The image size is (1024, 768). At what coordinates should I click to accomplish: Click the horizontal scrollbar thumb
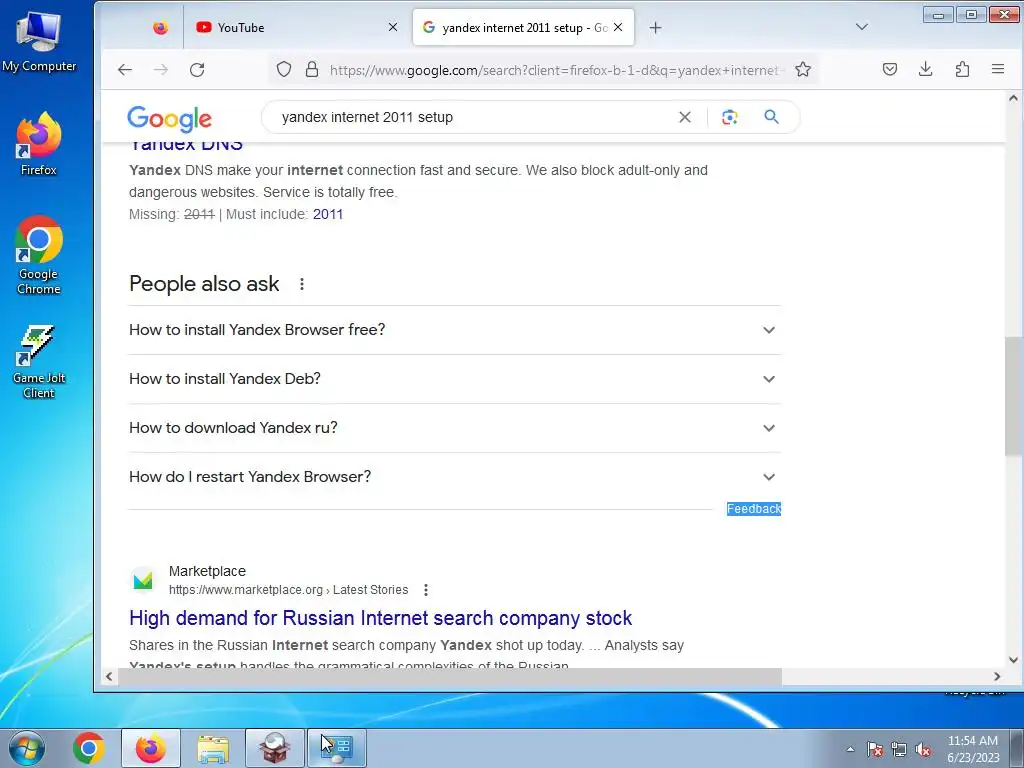[x=449, y=677]
